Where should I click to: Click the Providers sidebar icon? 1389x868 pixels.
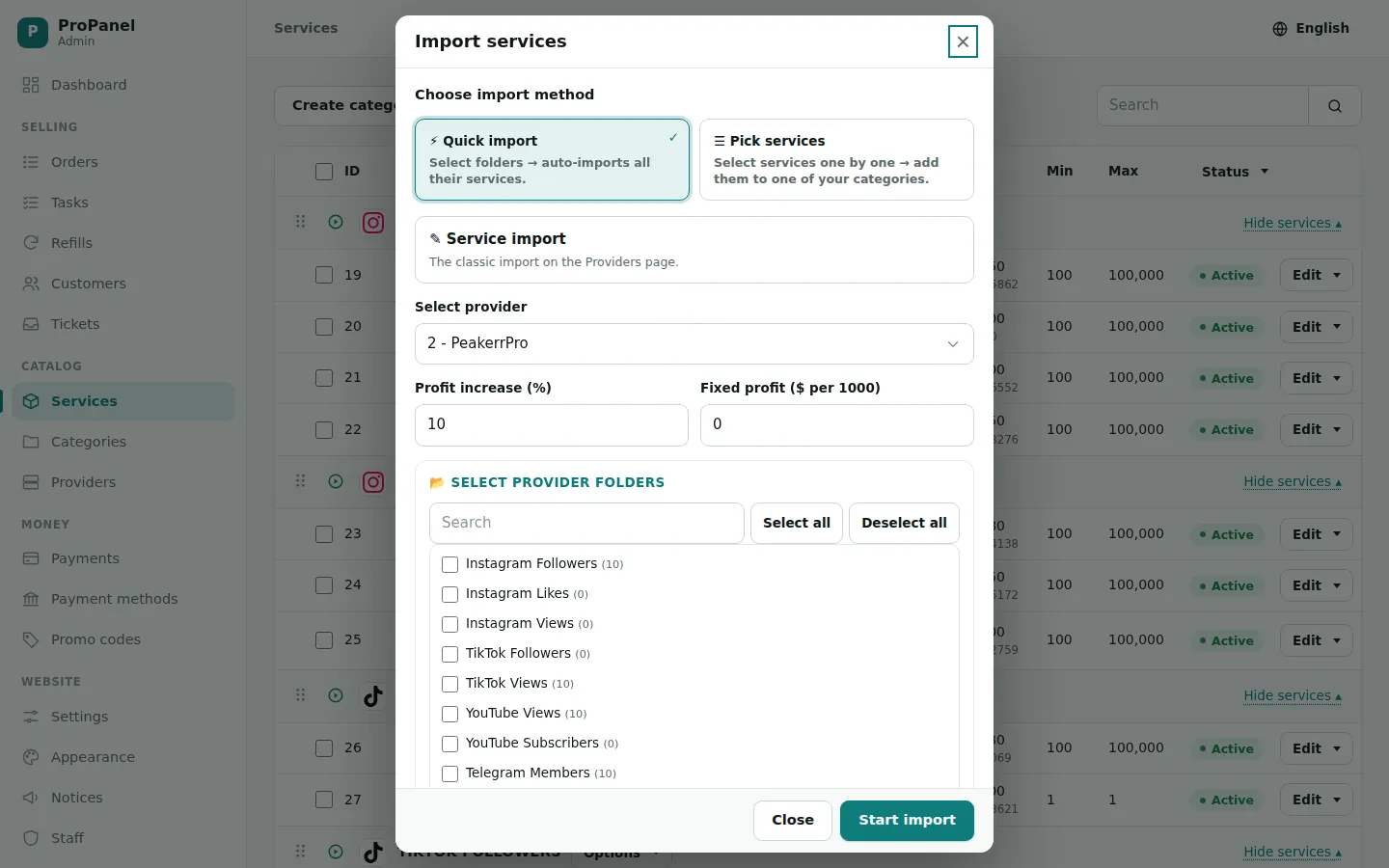pyautogui.click(x=31, y=482)
